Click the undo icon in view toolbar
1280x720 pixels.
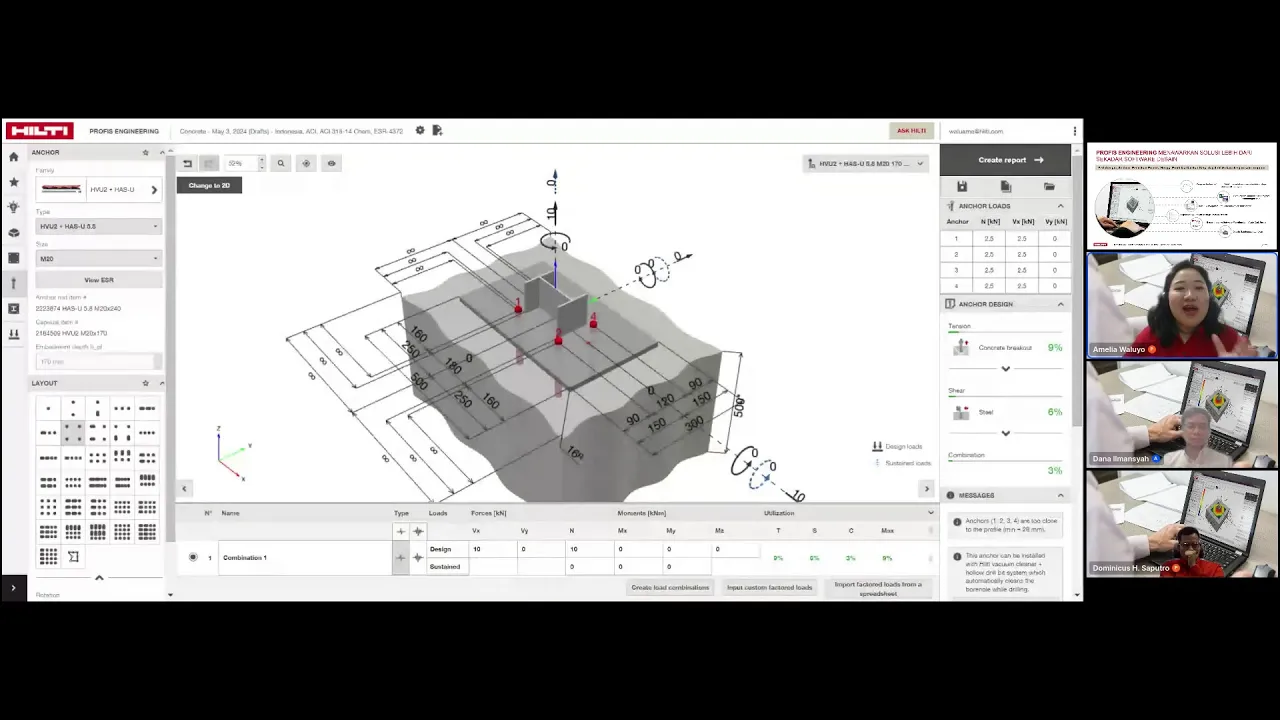[x=187, y=163]
